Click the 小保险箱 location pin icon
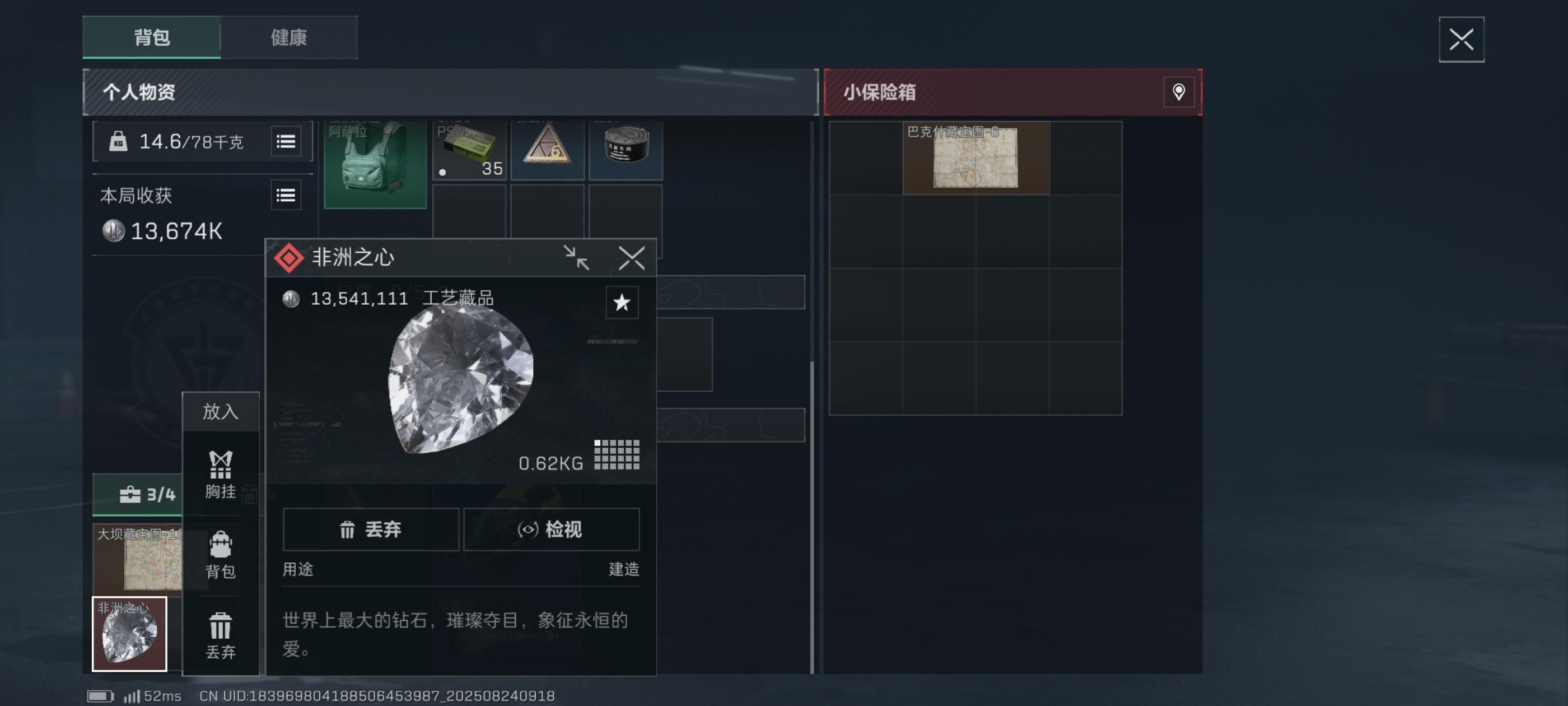 click(x=1178, y=92)
